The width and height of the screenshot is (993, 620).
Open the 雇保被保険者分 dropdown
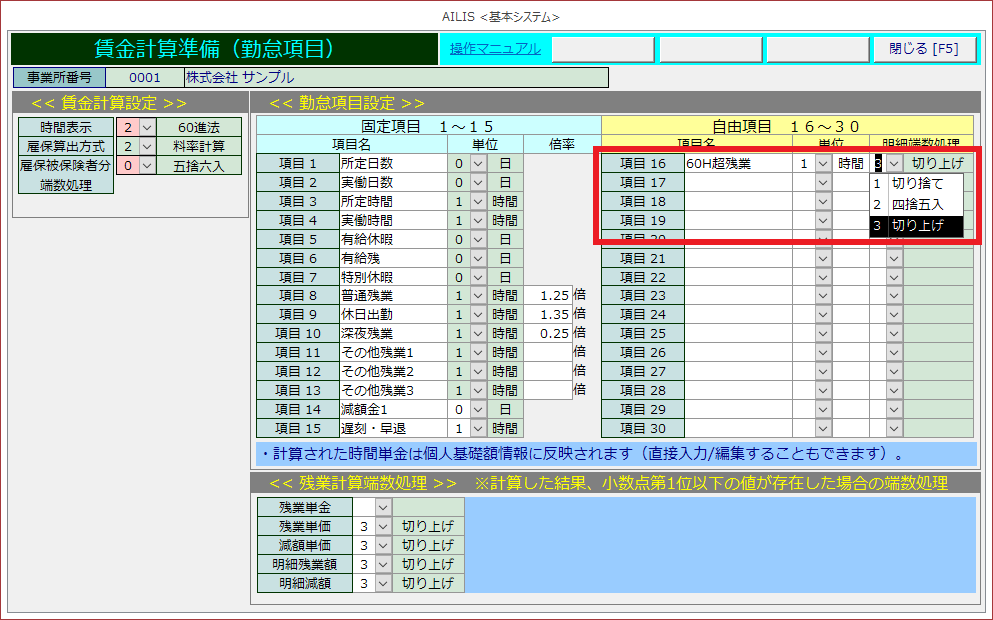click(147, 166)
